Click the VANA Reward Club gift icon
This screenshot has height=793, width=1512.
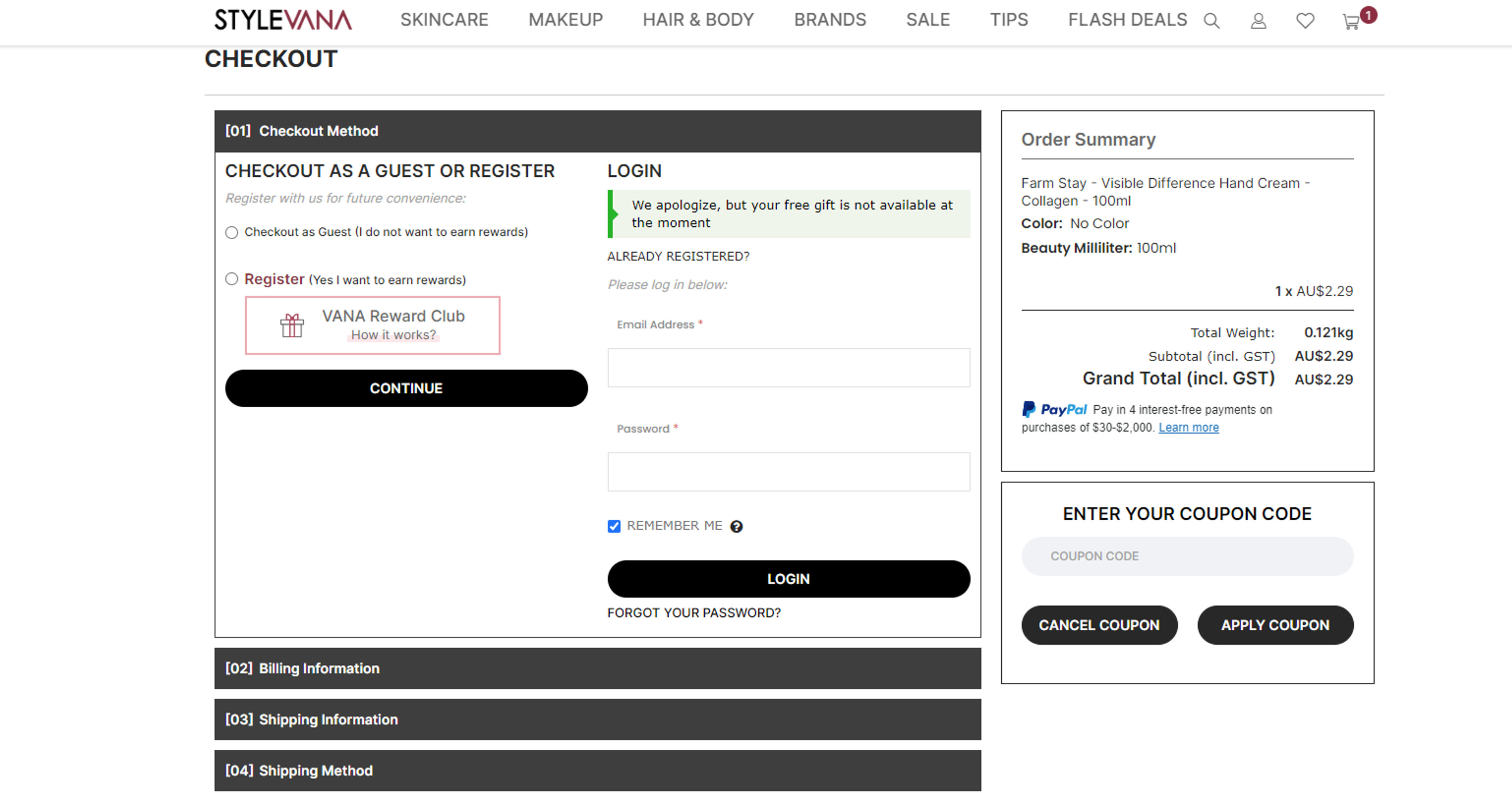(x=292, y=325)
